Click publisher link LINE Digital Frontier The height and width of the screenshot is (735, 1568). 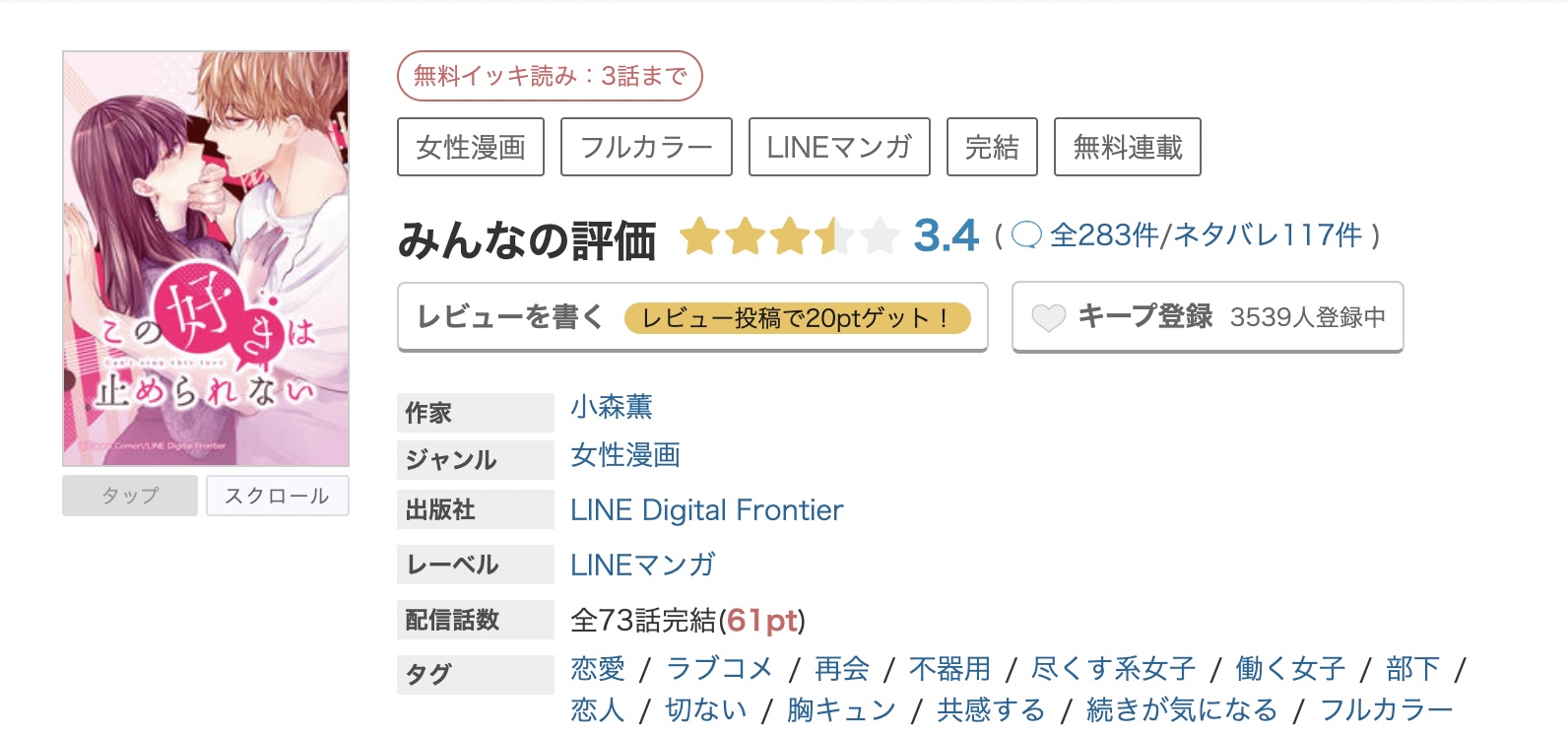click(707, 510)
